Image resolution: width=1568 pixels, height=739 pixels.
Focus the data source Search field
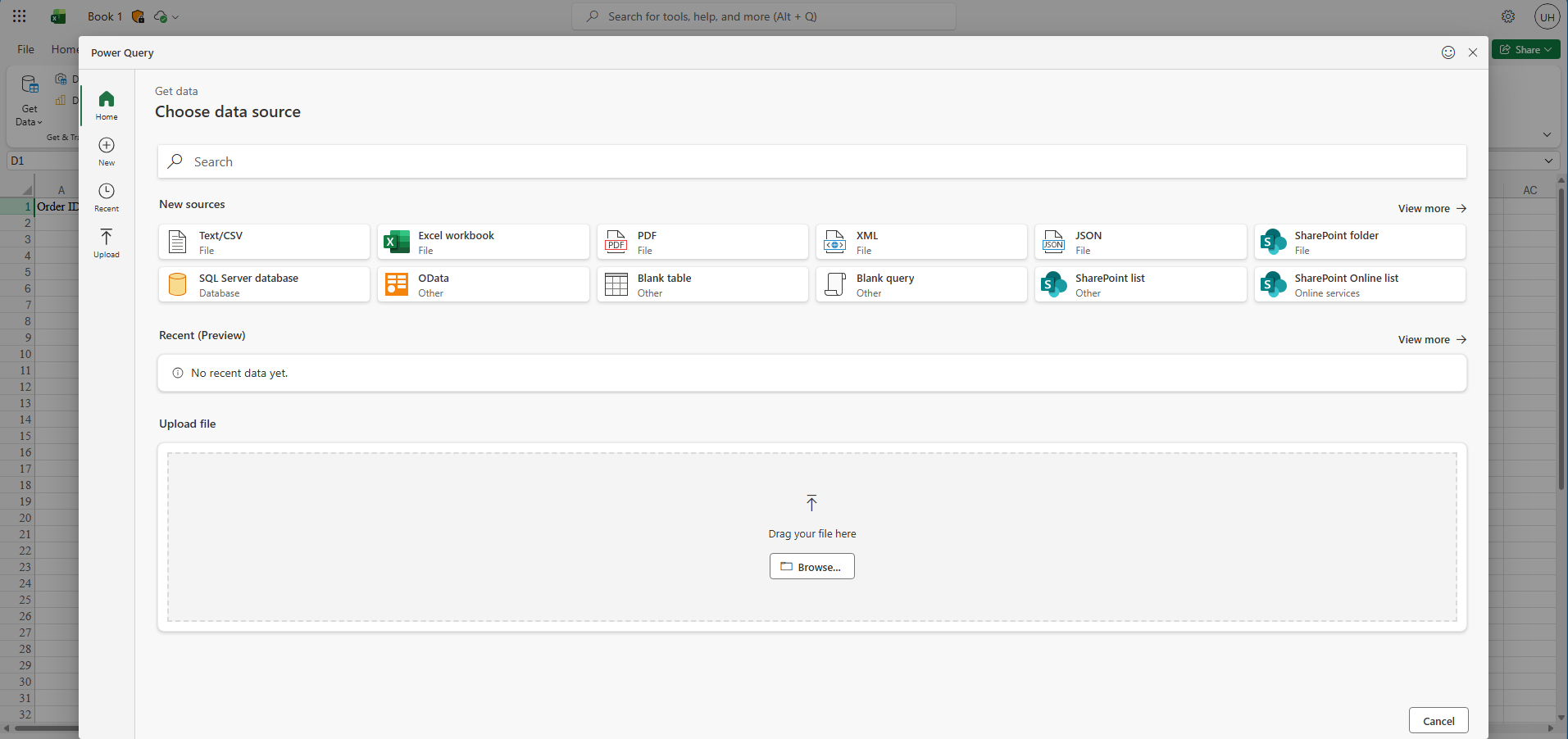click(811, 161)
